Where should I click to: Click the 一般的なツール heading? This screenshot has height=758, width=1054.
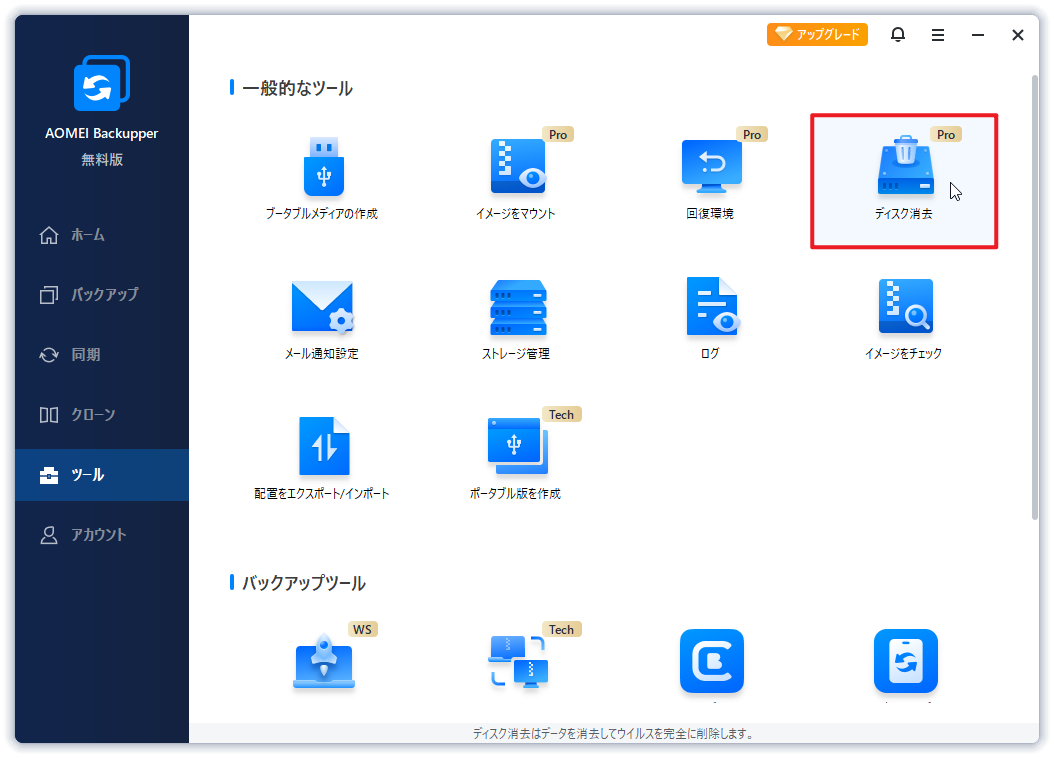pos(297,88)
